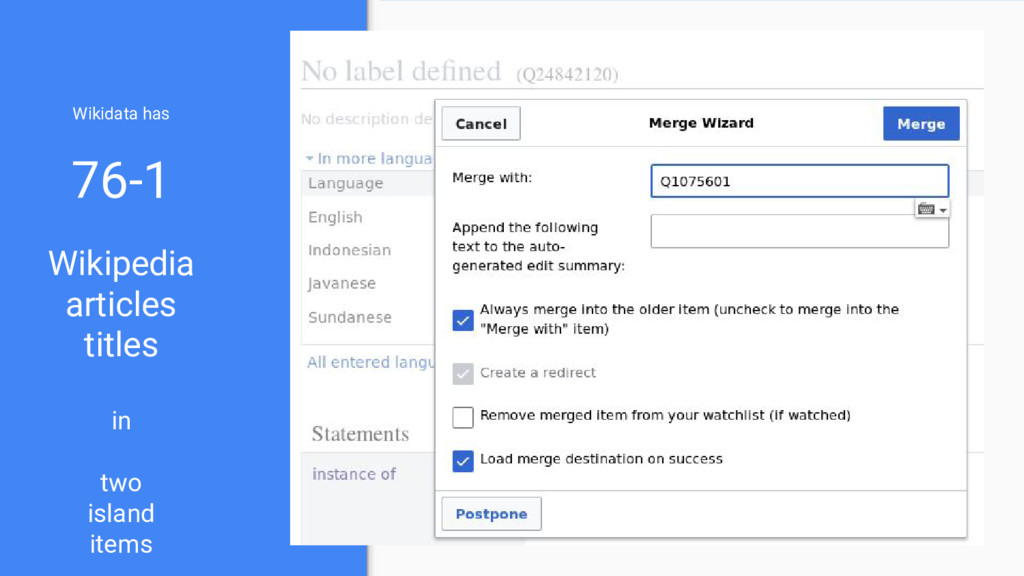
Task: Click the item ID (Q24842120)
Action: [567, 74]
